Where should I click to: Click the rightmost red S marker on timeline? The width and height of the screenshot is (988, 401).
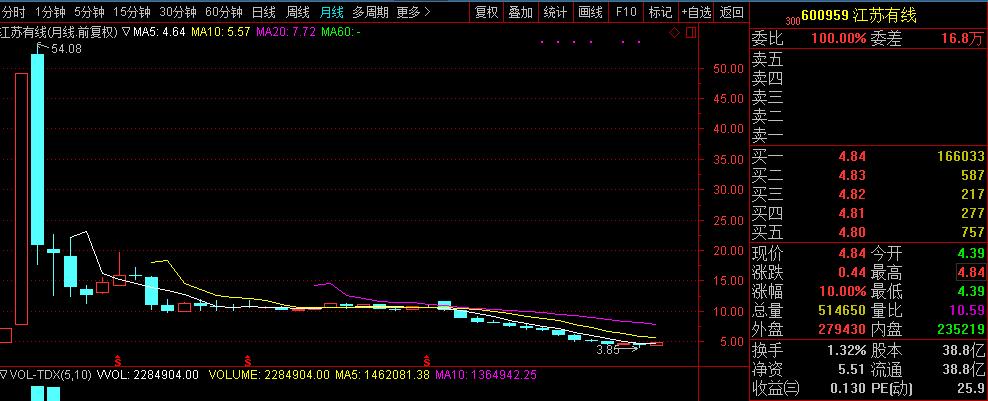tap(428, 358)
